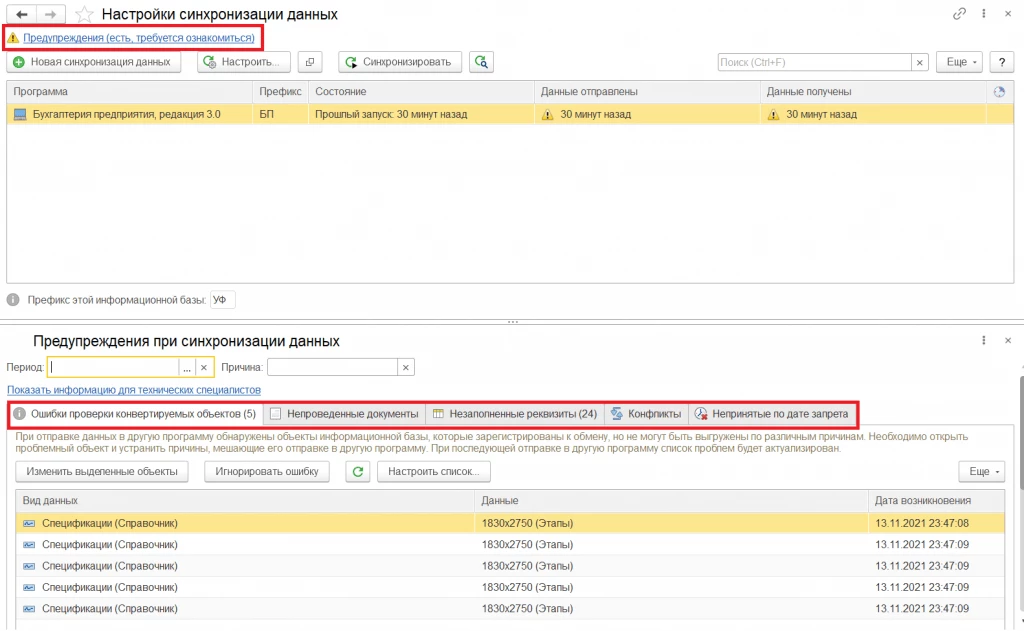Click into the Причина input field
This screenshot has height=631, width=1024.
332,368
